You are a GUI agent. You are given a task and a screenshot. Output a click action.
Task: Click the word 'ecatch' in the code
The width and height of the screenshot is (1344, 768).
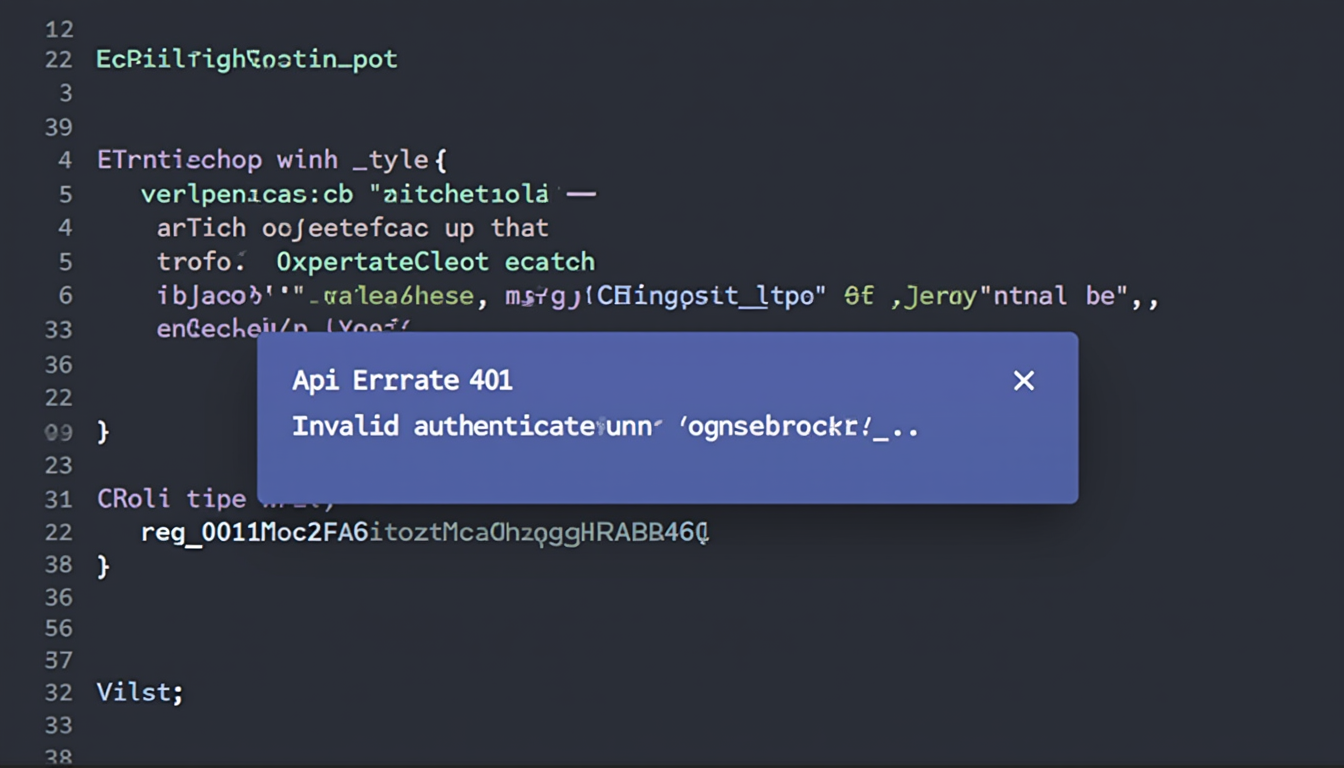click(x=550, y=262)
